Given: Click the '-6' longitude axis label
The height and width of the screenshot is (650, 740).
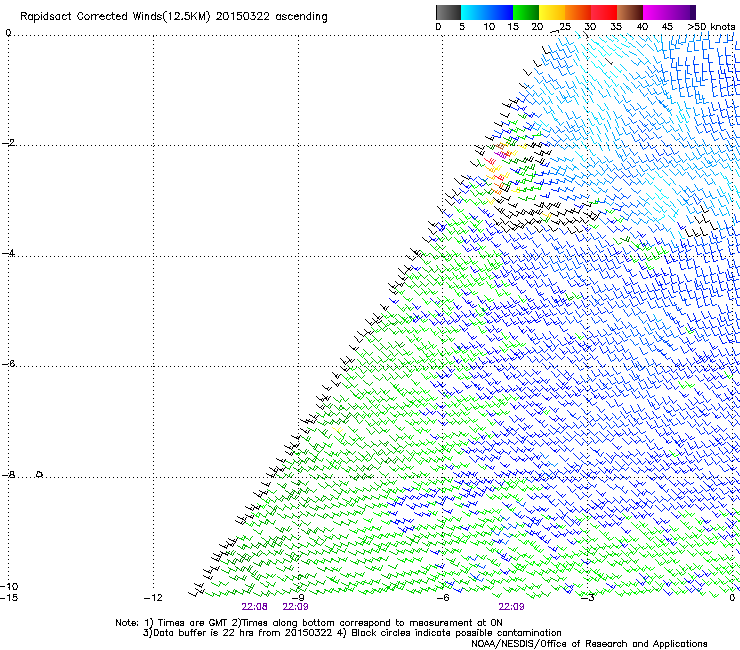Looking at the screenshot, I should (442, 598).
